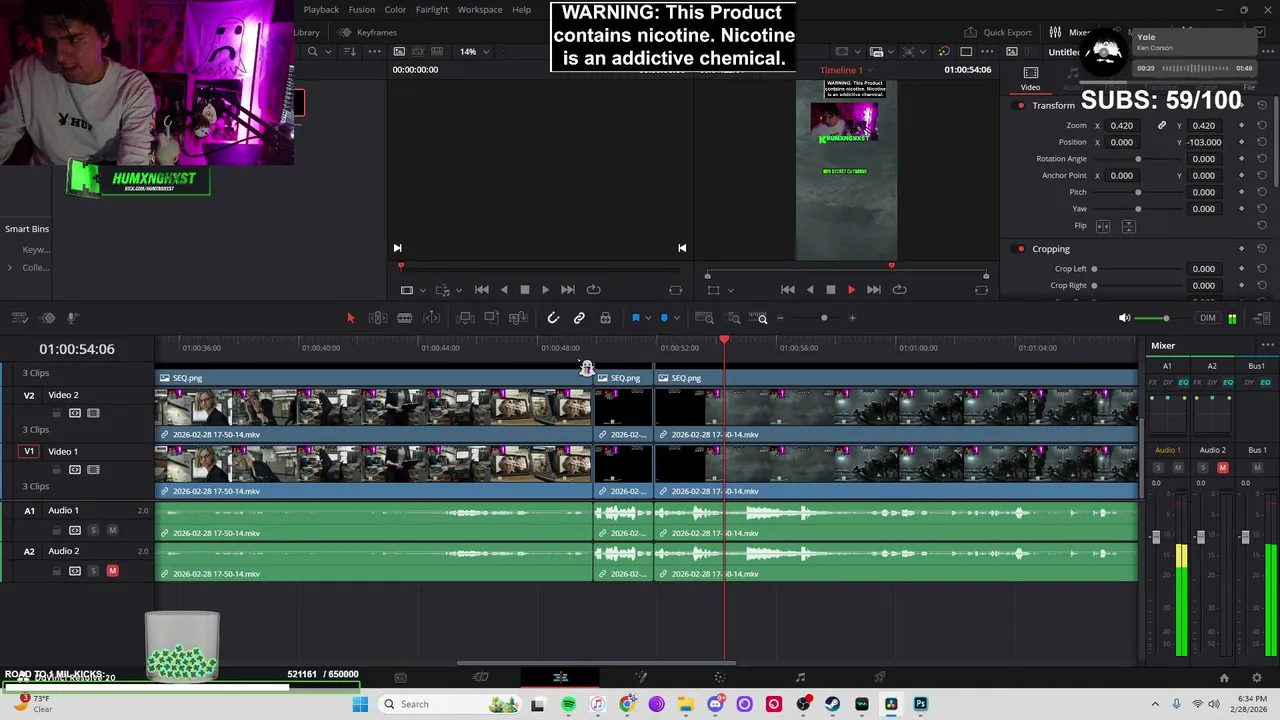Click the horizontal Flip icon
The height and width of the screenshot is (720, 1280).
[x=1104, y=226]
